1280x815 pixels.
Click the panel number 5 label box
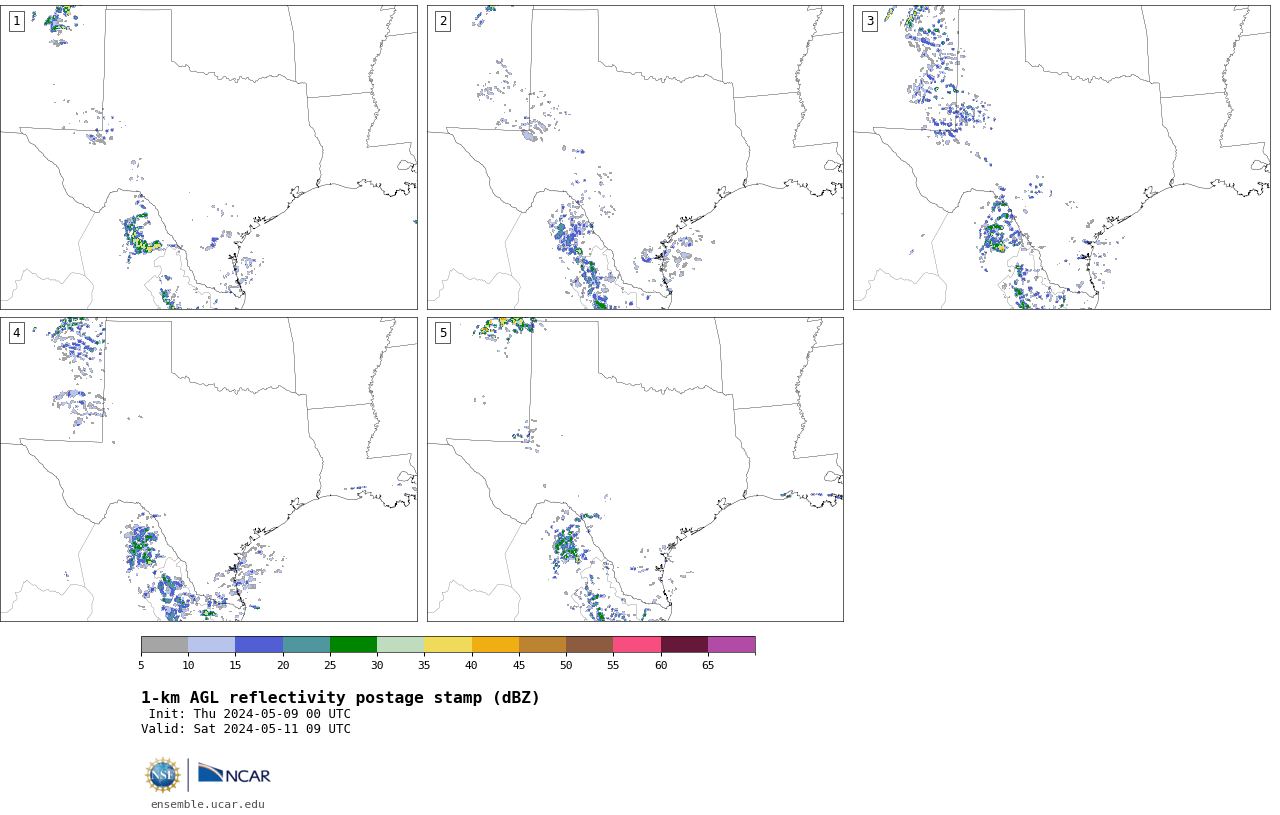tap(443, 333)
